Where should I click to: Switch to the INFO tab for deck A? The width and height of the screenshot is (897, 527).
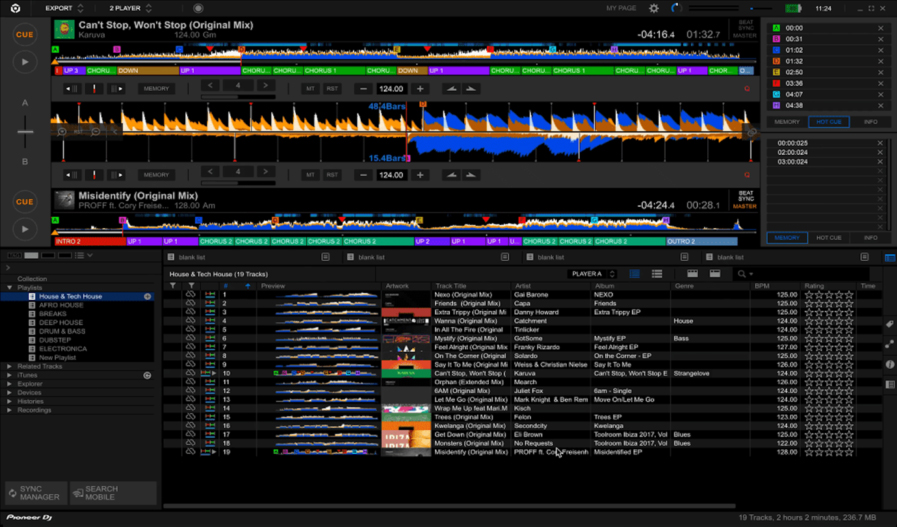coord(870,122)
